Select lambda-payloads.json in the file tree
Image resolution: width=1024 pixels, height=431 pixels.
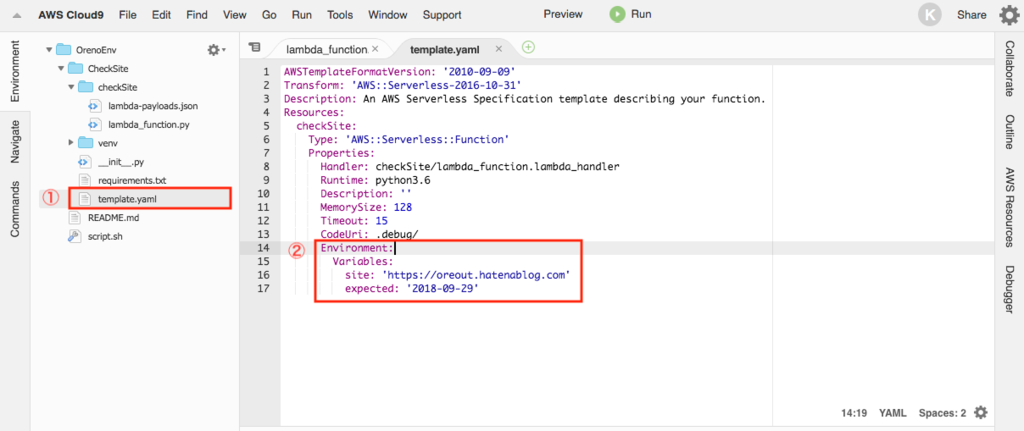tap(153, 106)
